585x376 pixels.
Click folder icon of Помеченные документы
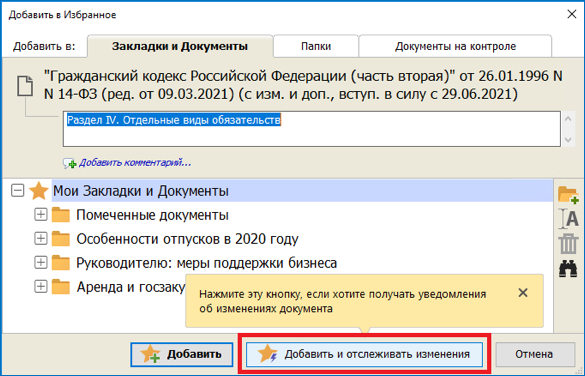(x=61, y=215)
